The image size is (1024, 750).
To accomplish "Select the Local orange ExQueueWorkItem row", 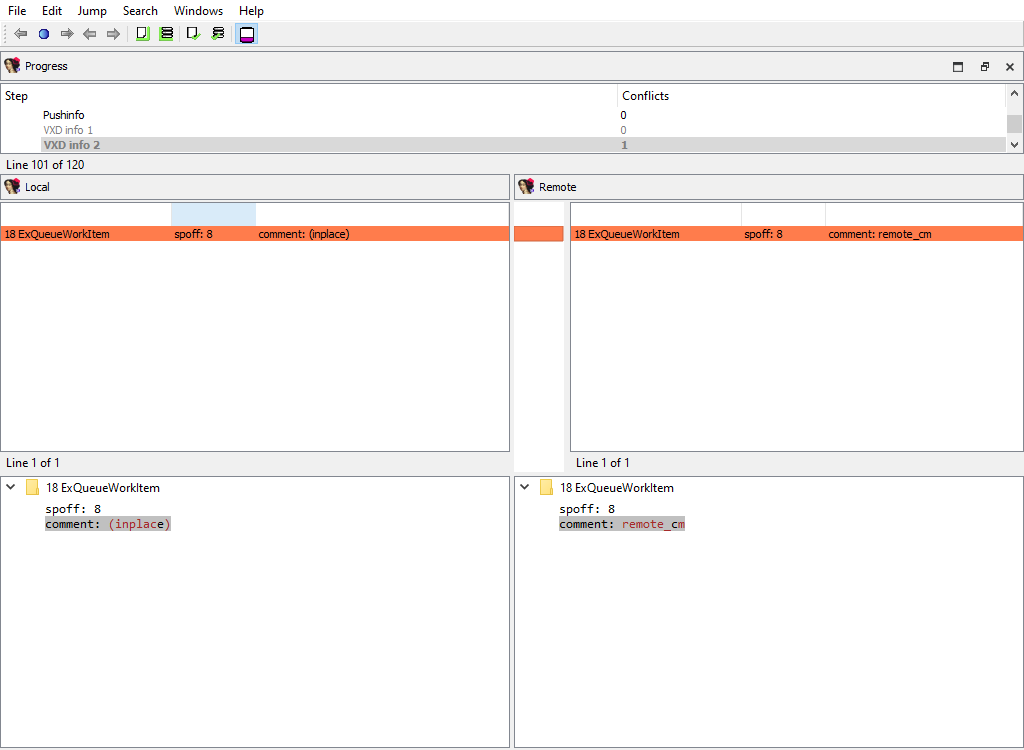I will [200, 234].
